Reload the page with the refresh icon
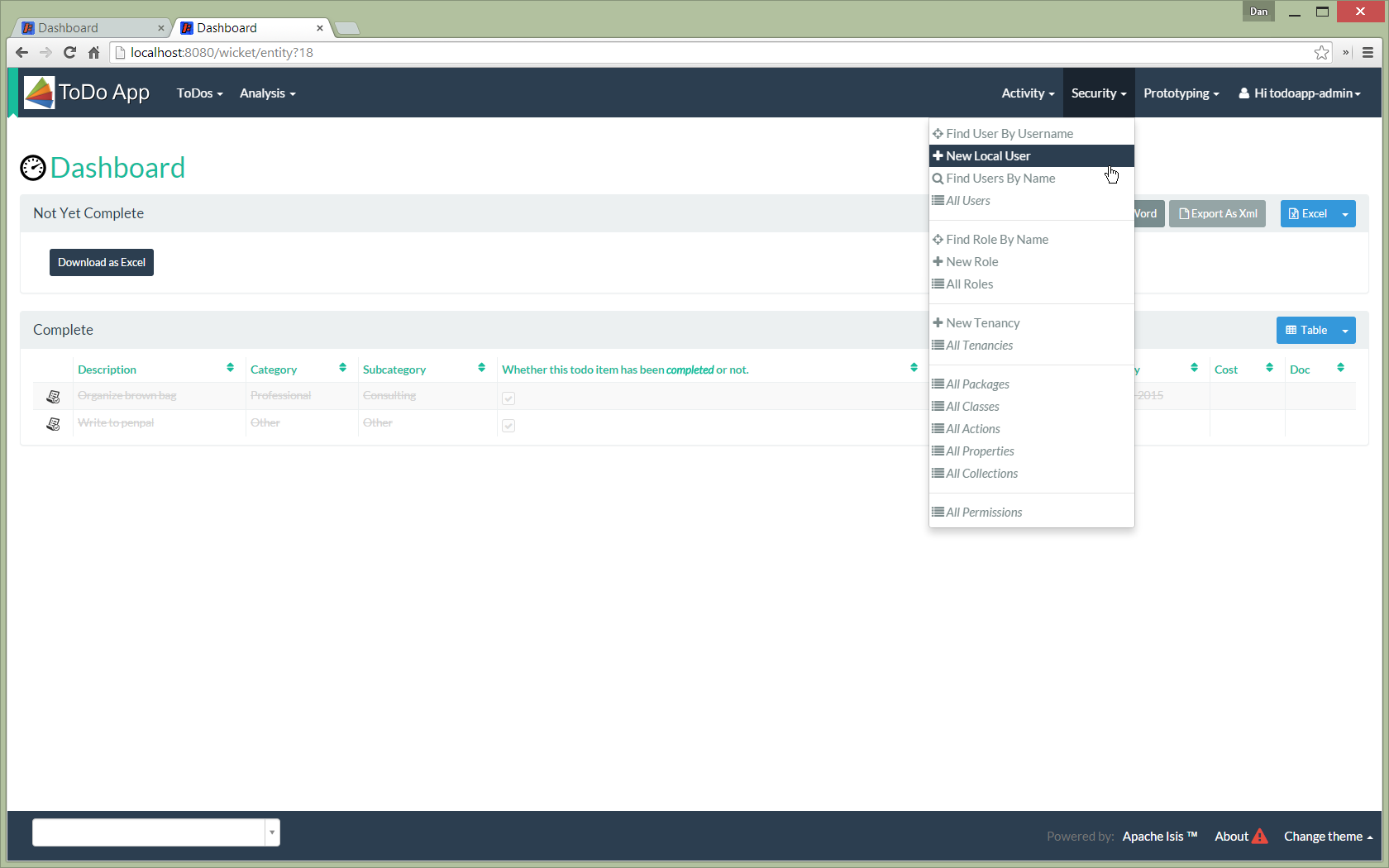This screenshot has height=868, width=1389. pos(69,53)
